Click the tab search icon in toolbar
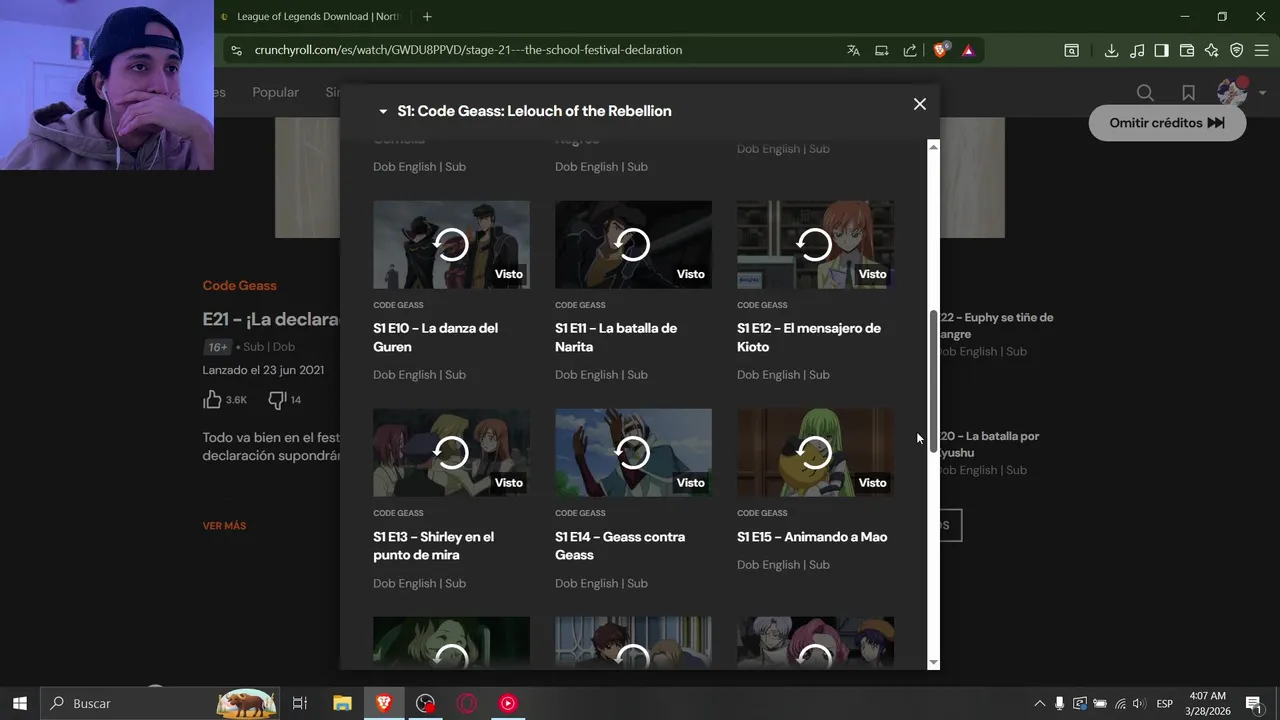The height and width of the screenshot is (720, 1280). (x=1071, y=50)
